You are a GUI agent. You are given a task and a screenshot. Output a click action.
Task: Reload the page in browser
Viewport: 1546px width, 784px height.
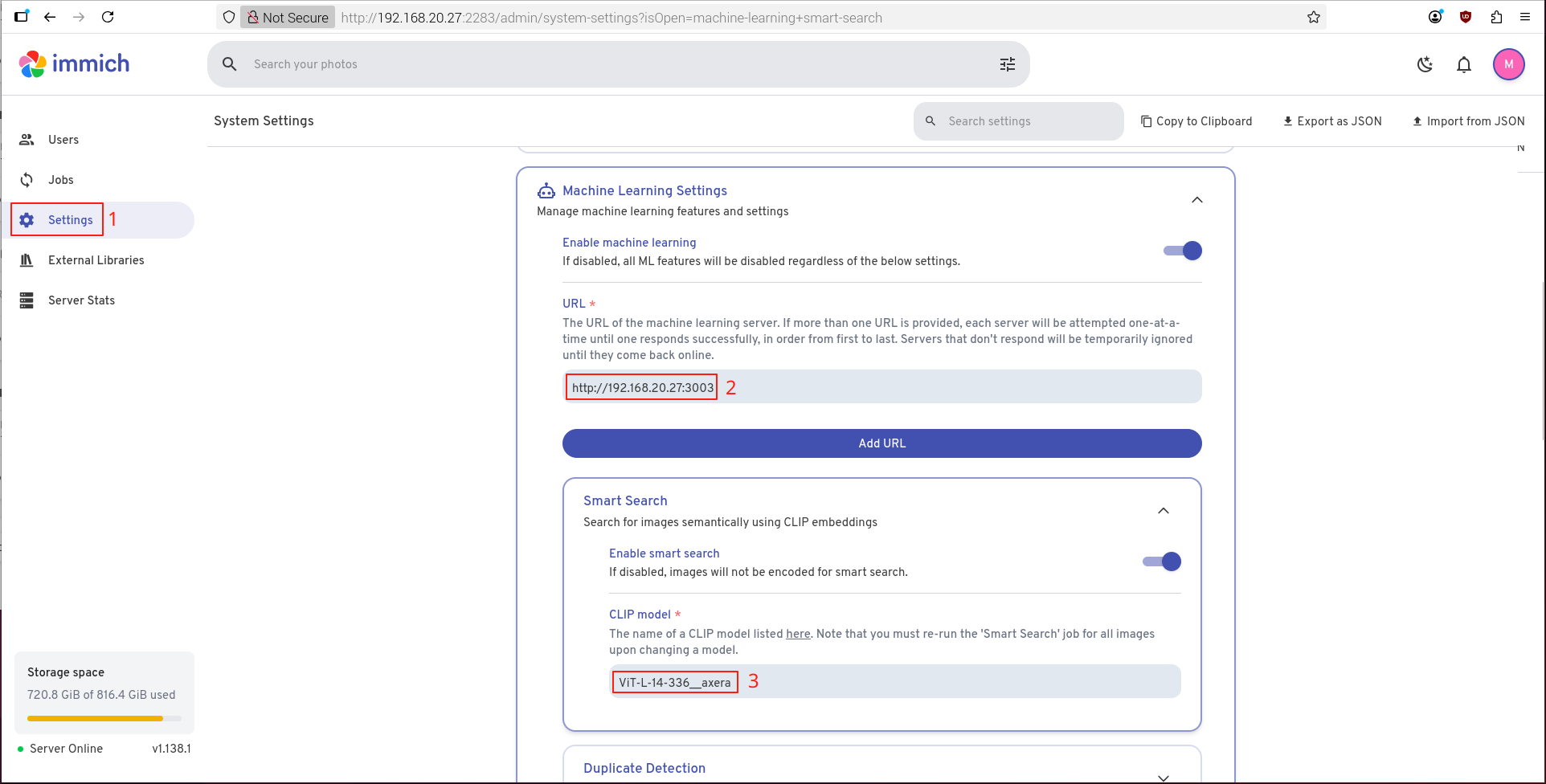[x=108, y=17]
